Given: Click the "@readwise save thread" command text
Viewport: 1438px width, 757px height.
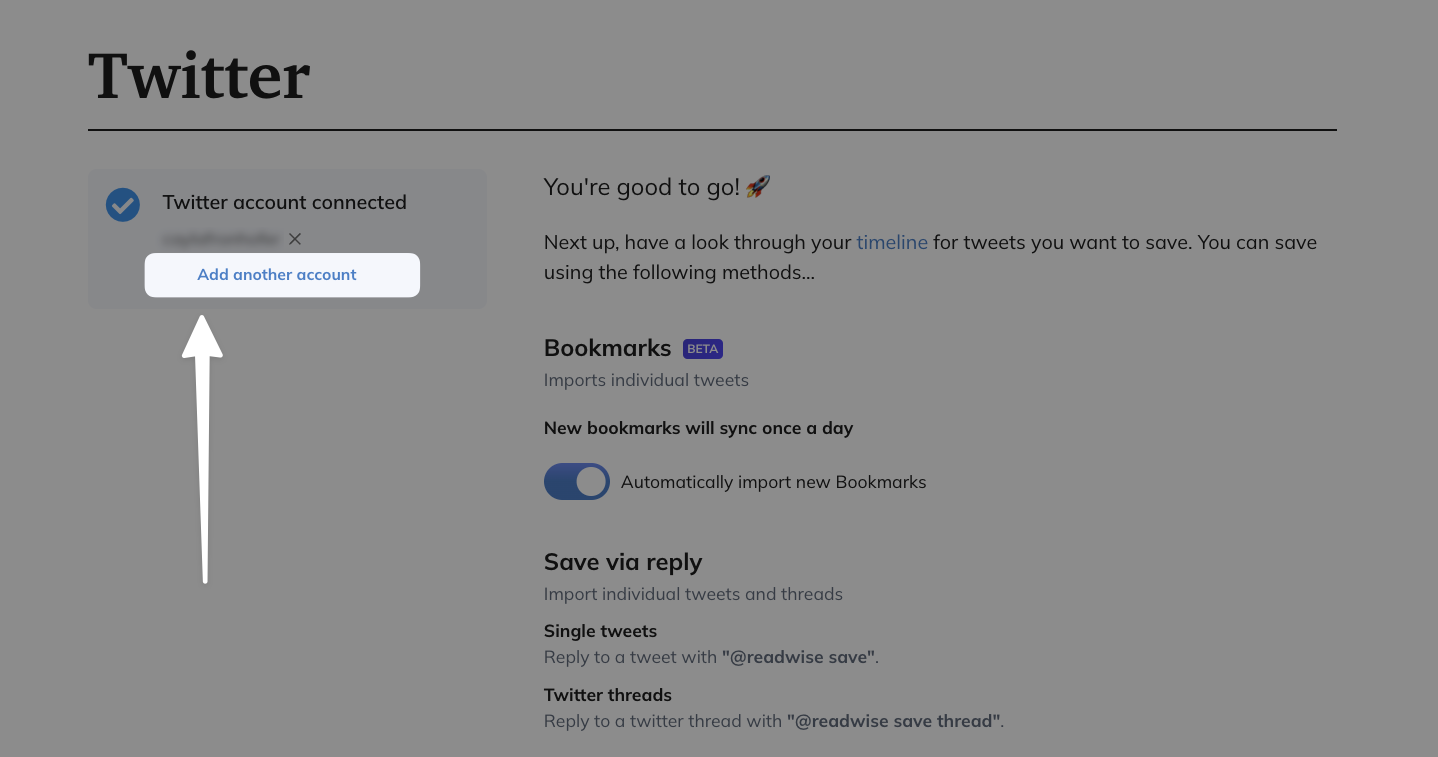Looking at the screenshot, I should coord(894,721).
